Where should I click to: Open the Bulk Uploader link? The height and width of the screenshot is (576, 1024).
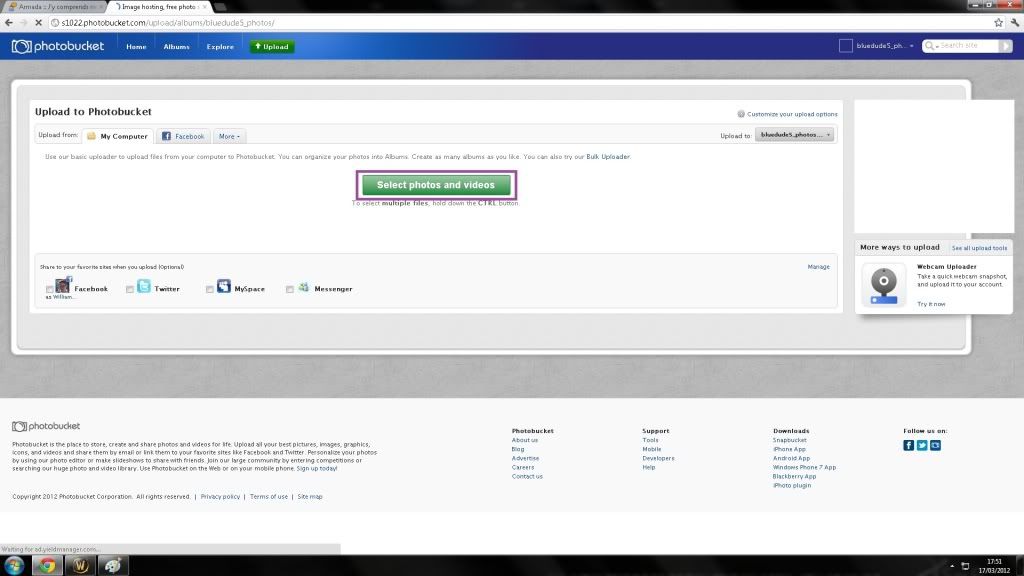(x=608, y=157)
